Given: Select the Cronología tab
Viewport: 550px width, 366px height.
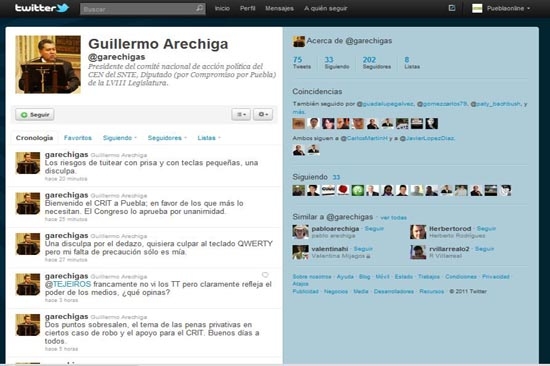Looking at the screenshot, I should point(34,138).
